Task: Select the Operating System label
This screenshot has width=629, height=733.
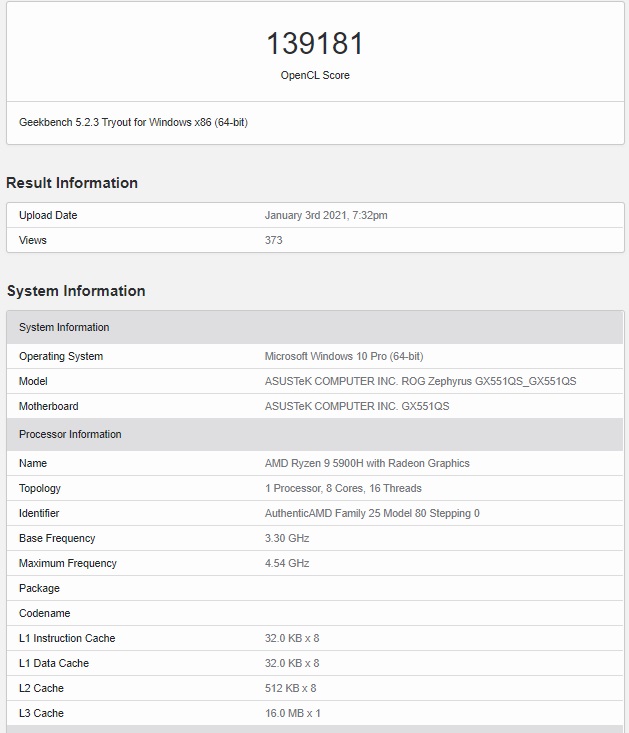Action: click(x=61, y=356)
